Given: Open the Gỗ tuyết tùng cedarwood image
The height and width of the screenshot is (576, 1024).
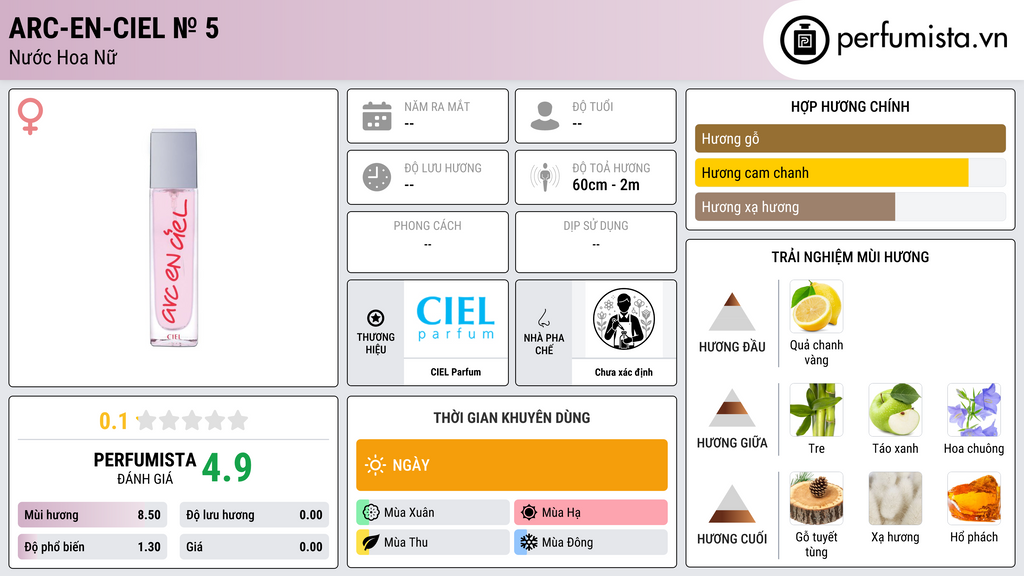Looking at the screenshot, I should [x=816, y=498].
